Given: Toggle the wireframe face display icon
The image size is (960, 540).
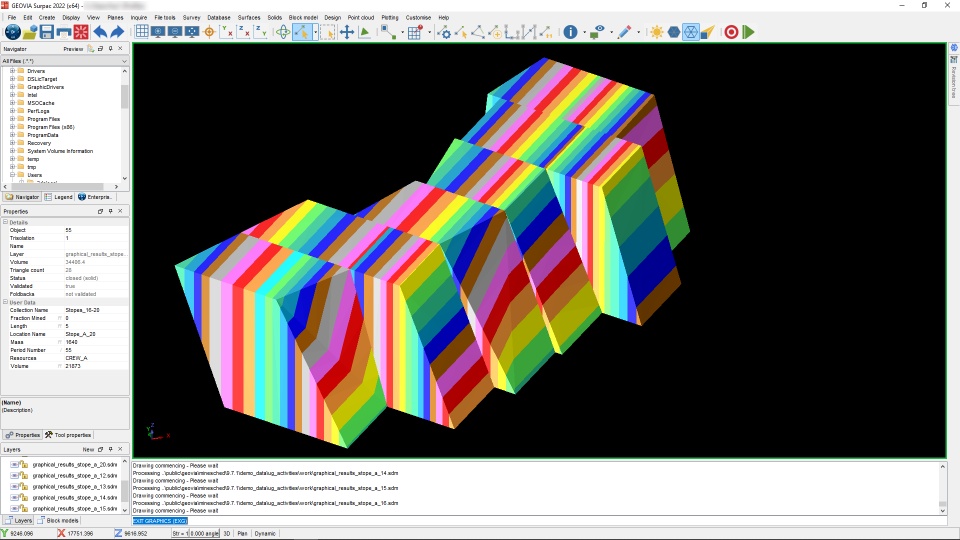Looking at the screenshot, I should 690,32.
